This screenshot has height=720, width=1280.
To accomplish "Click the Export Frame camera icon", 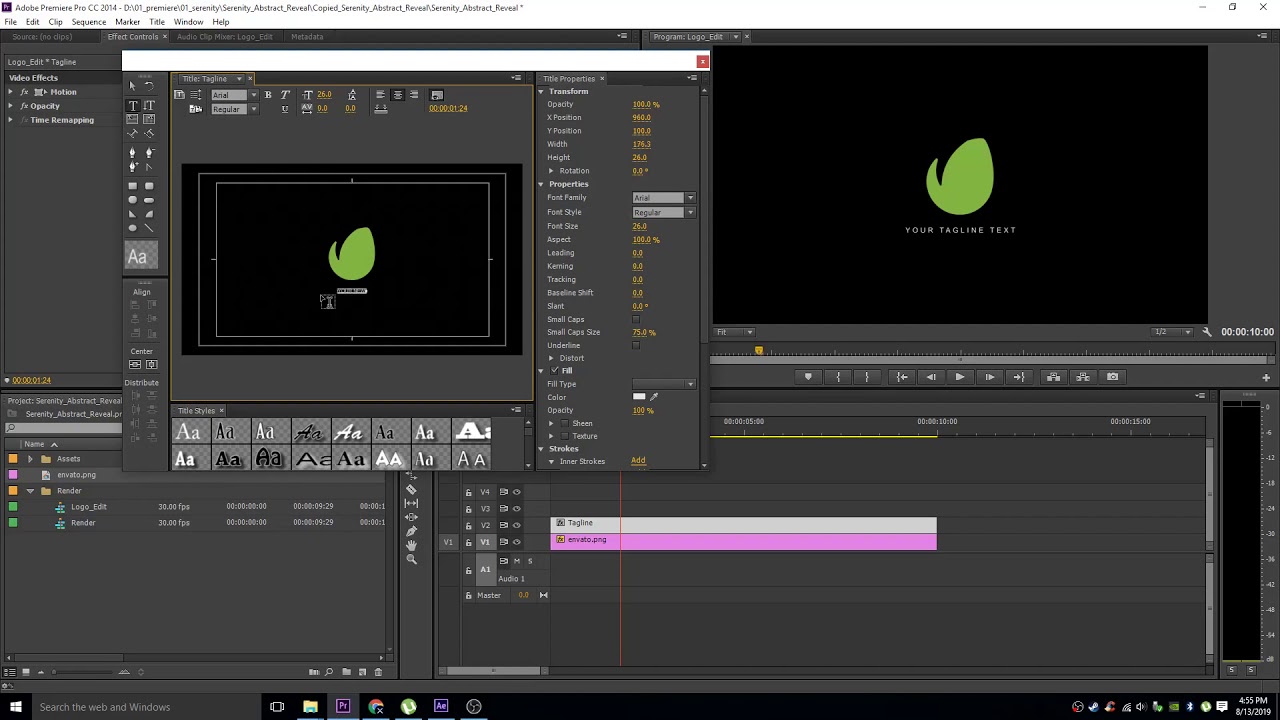I will click(1113, 377).
